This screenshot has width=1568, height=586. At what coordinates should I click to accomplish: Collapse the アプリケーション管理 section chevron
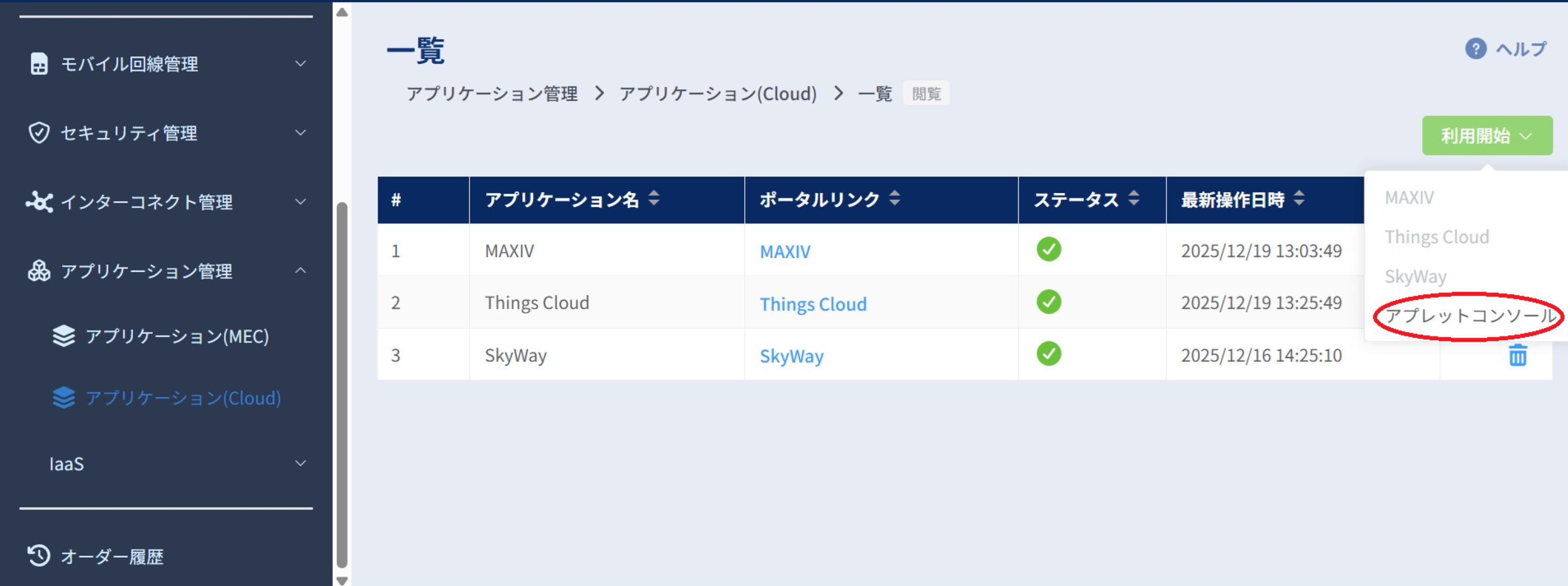pos(301,270)
